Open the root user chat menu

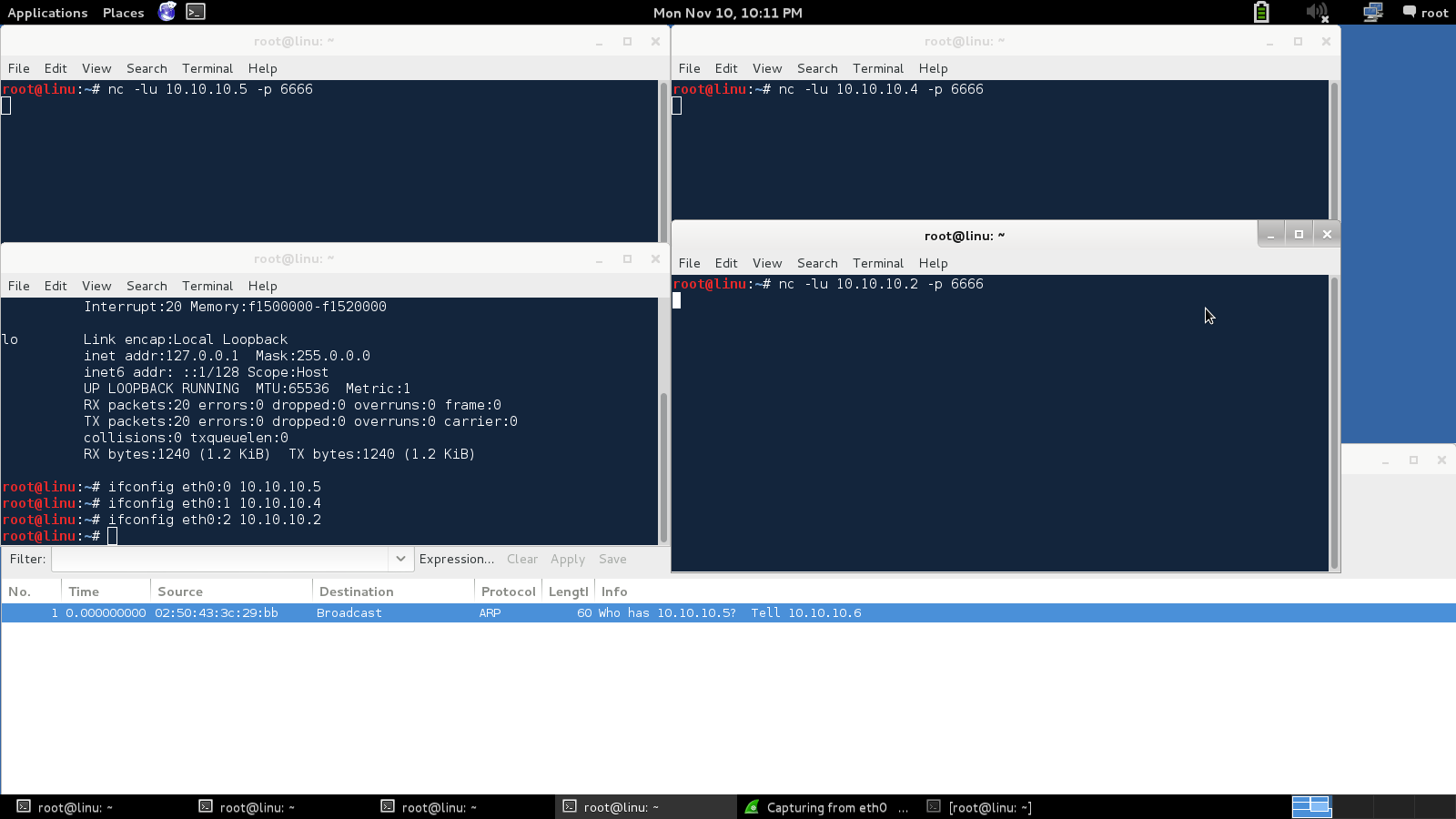click(1425, 13)
